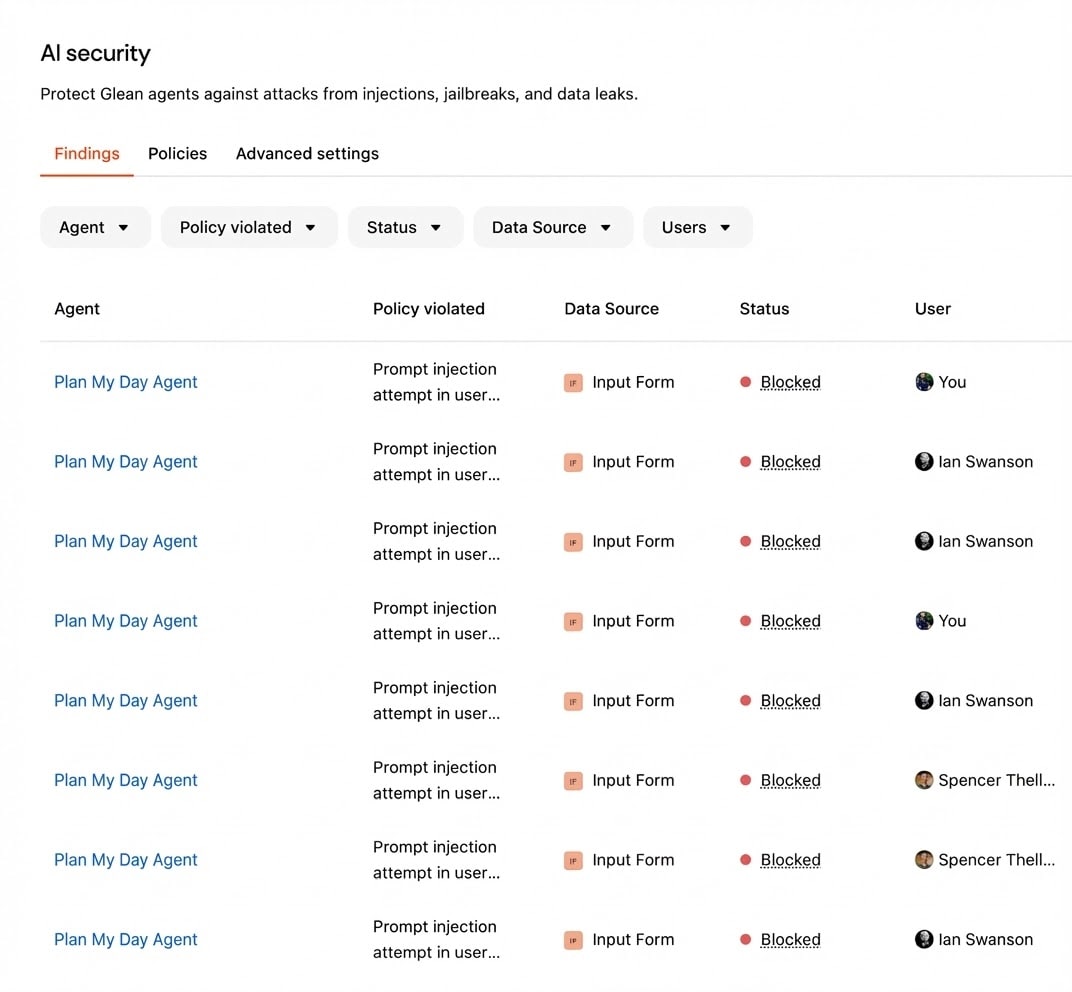Screen dimensions: 1072x992
Task: Click your avatar in the top finding row
Action: click(923, 382)
